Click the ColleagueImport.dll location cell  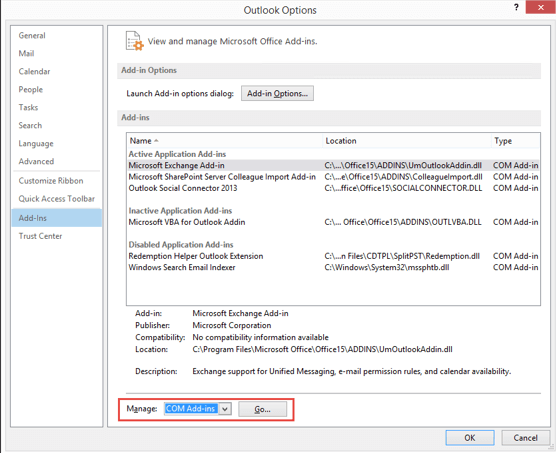coord(403,177)
